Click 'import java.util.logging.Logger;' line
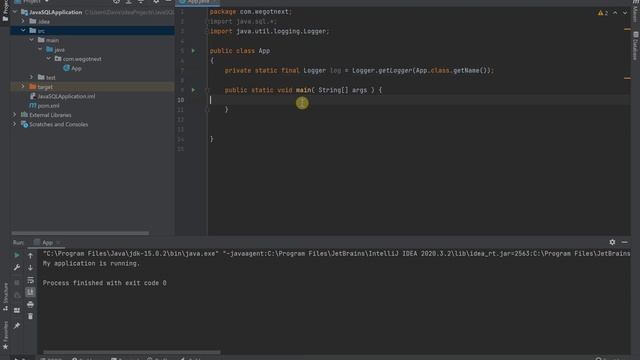The image size is (640, 360). point(269,31)
